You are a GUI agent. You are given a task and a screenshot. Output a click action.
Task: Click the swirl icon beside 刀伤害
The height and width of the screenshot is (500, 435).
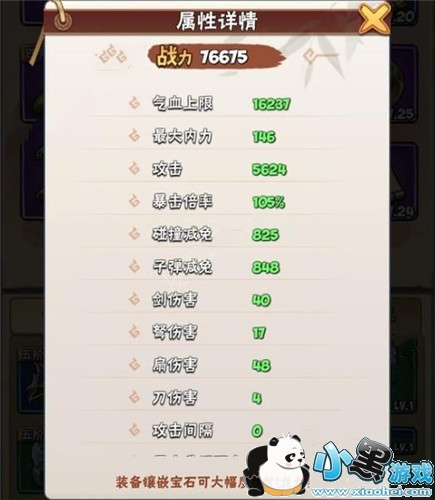(135, 398)
